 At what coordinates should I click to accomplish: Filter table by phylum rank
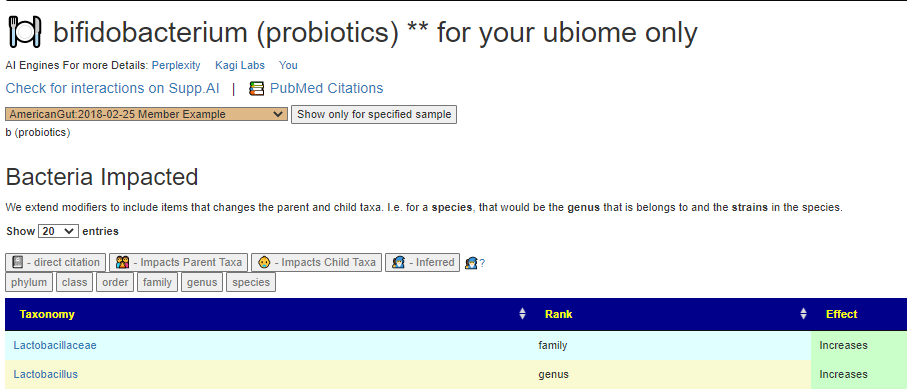pyautogui.click(x=29, y=282)
